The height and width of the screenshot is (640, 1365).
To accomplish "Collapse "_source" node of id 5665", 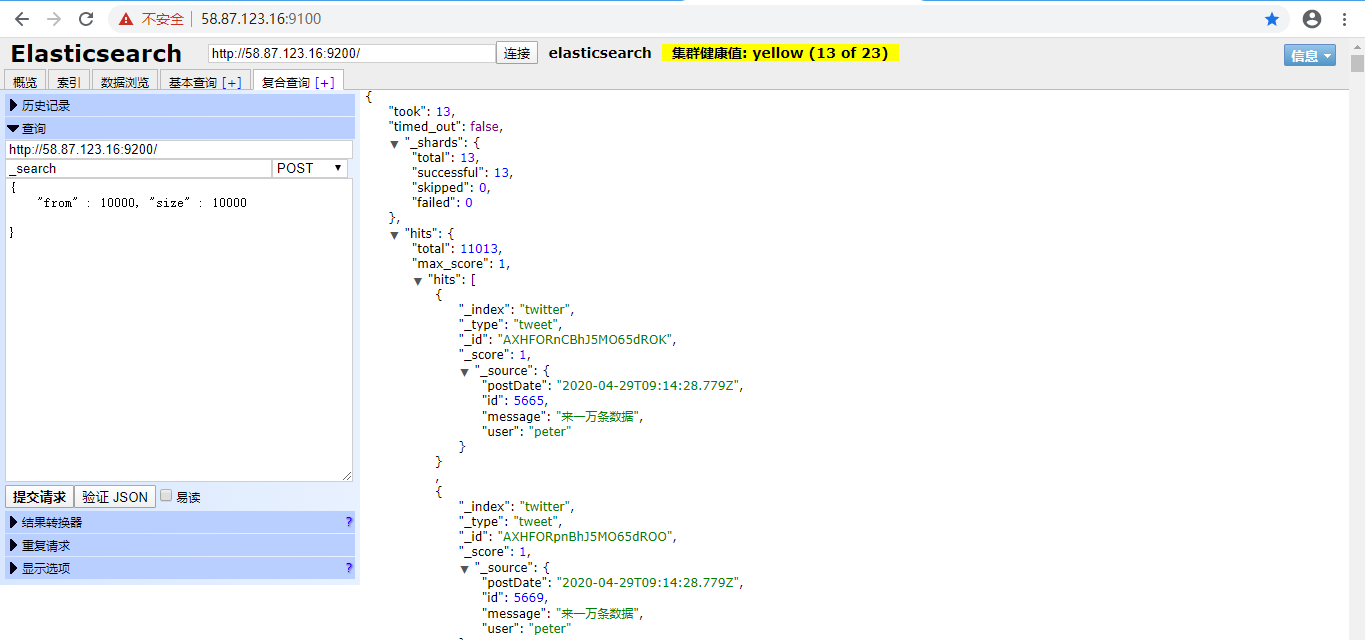I will click(x=465, y=372).
